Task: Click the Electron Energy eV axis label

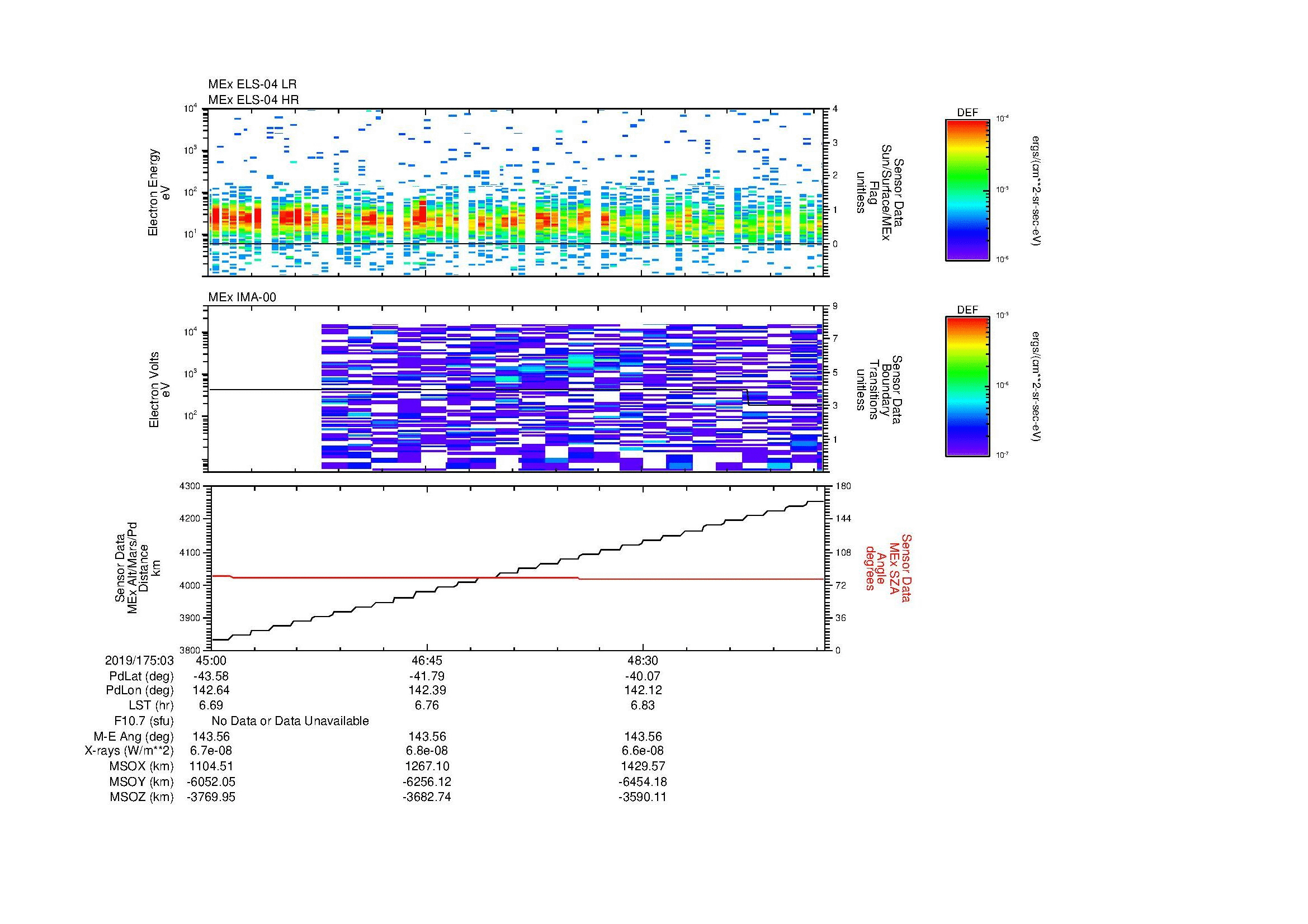Action: point(159,192)
